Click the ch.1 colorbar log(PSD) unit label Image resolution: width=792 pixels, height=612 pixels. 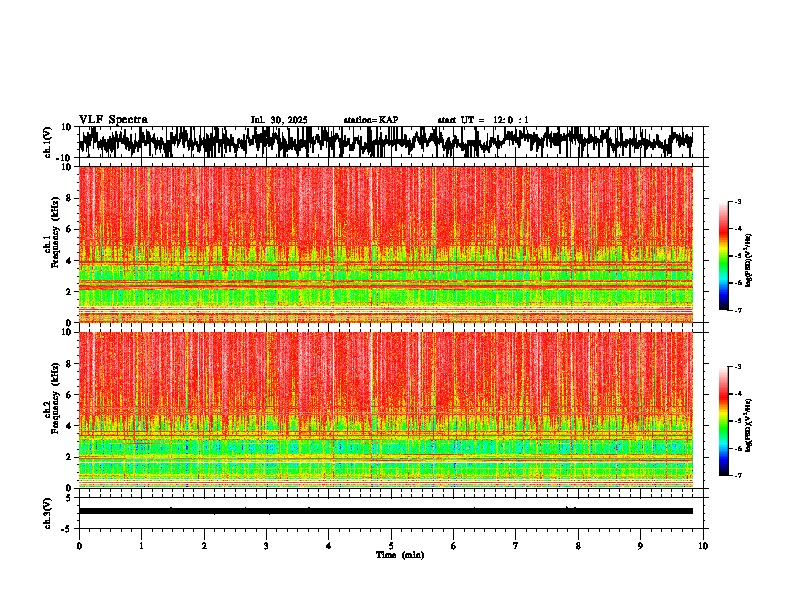[x=748, y=261]
